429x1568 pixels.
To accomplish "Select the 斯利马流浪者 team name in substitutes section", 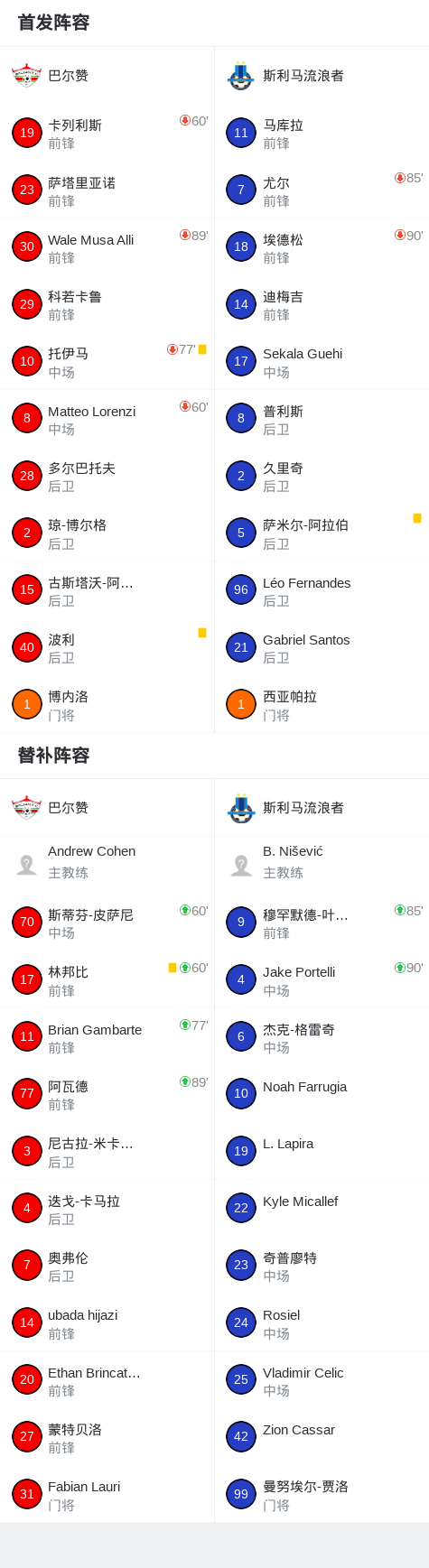I will click(303, 808).
